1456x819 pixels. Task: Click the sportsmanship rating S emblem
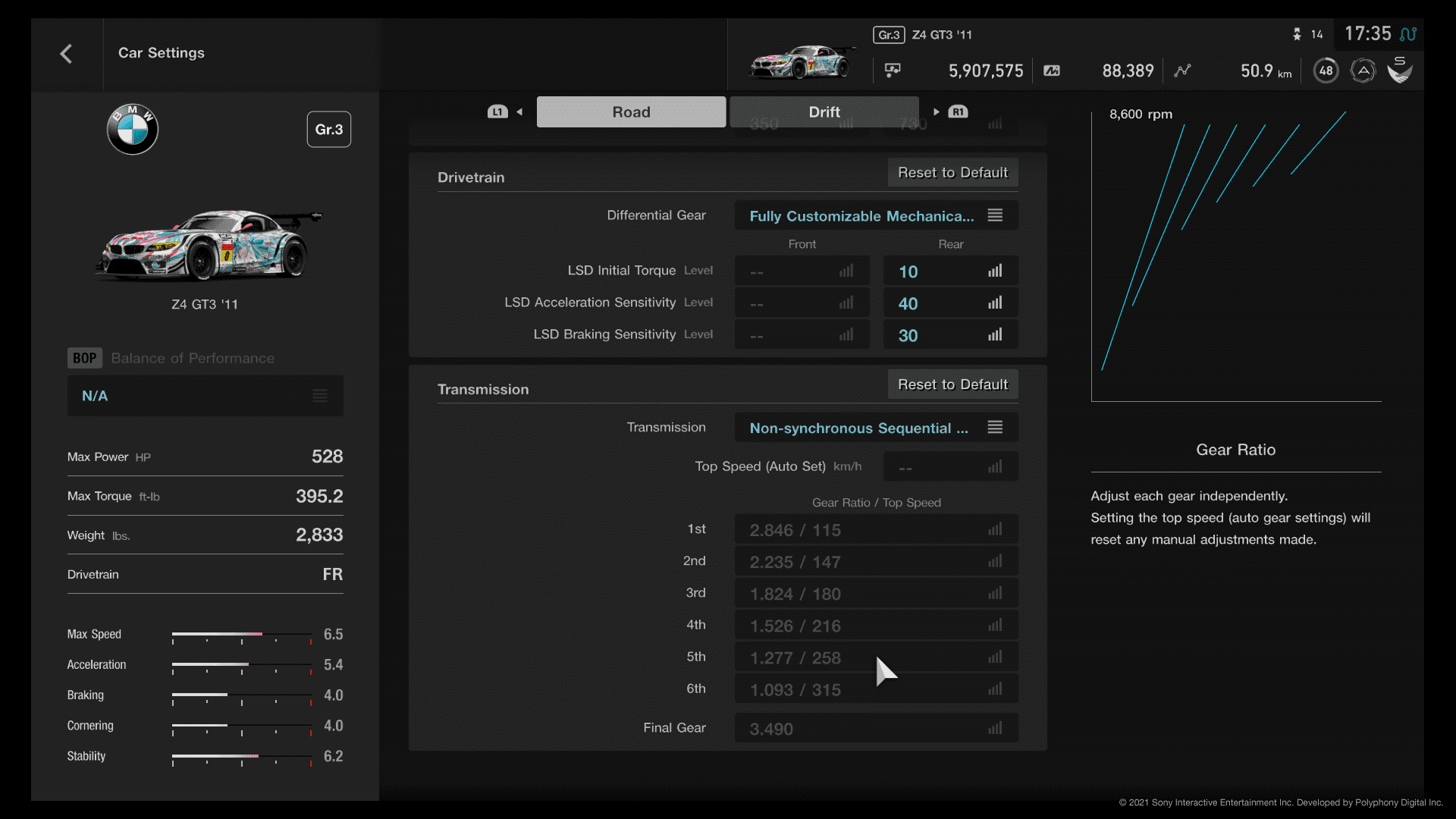pyautogui.click(x=1400, y=70)
